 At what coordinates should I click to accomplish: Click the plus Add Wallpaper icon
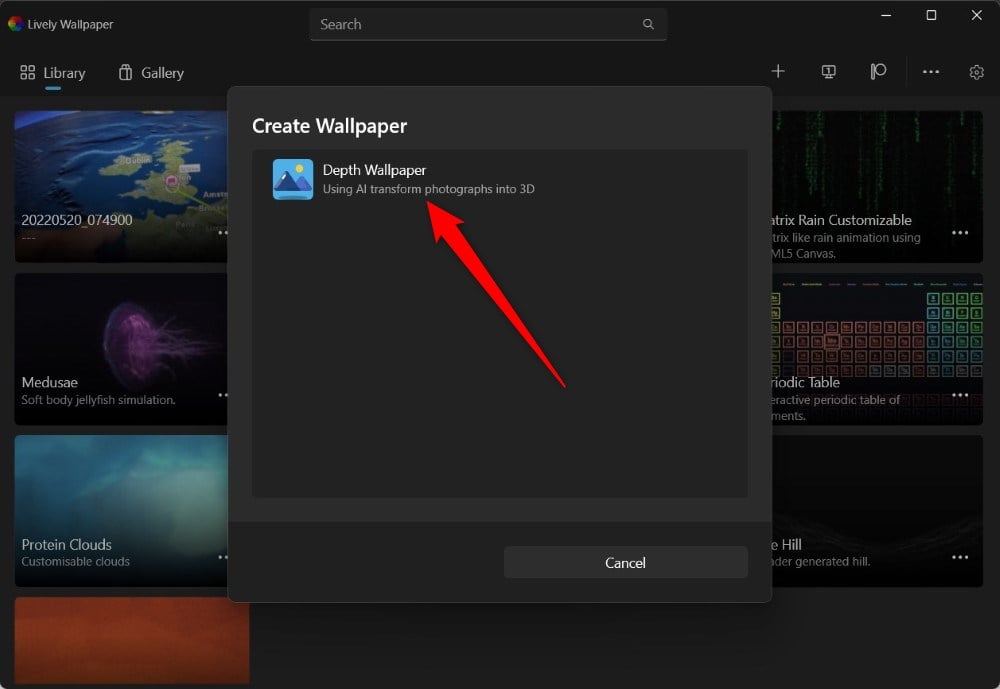coord(778,71)
